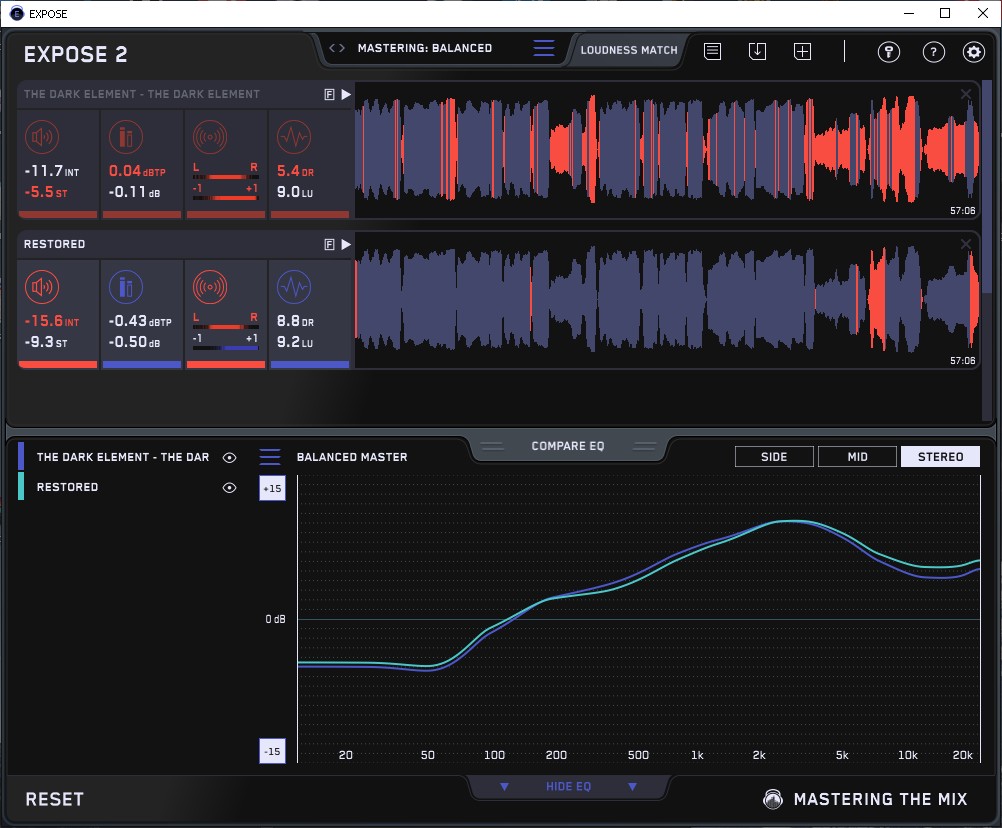Click the Restored track title in track list
The height and width of the screenshot is (828, 1002).
coord(54,244)
